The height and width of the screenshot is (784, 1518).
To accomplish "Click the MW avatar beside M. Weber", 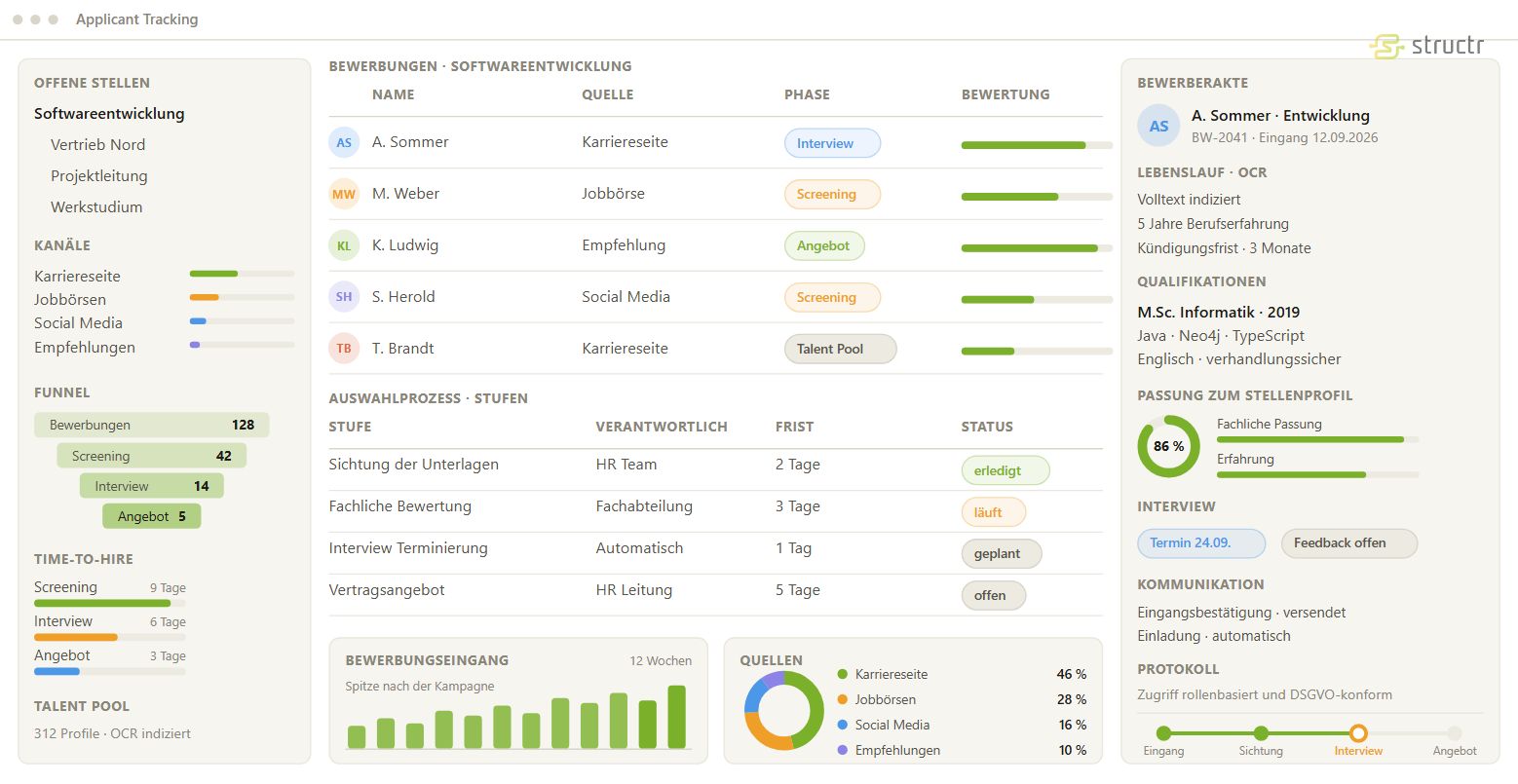I will pos(344,194).
